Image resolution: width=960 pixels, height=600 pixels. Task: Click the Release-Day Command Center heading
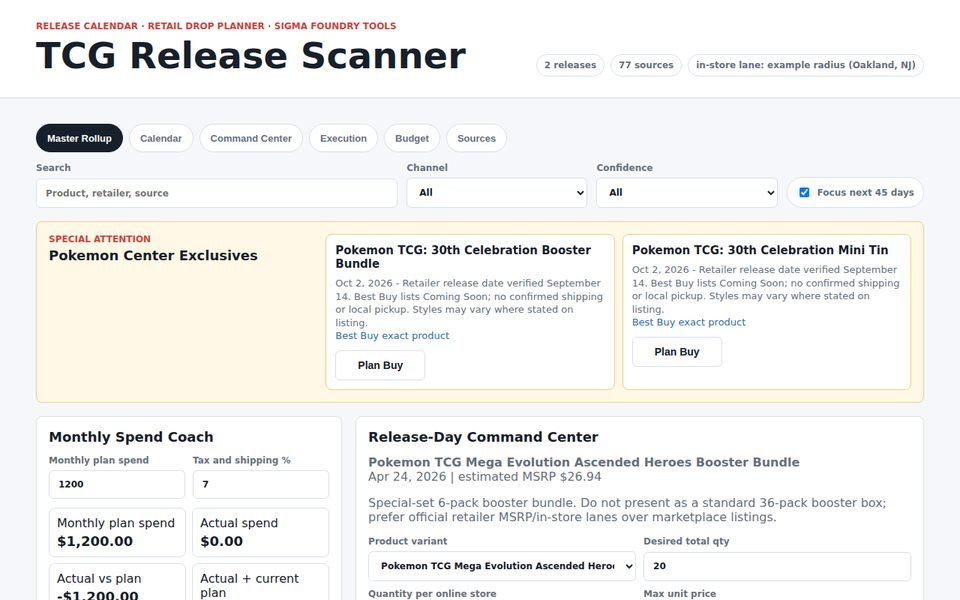coord(483,437)
